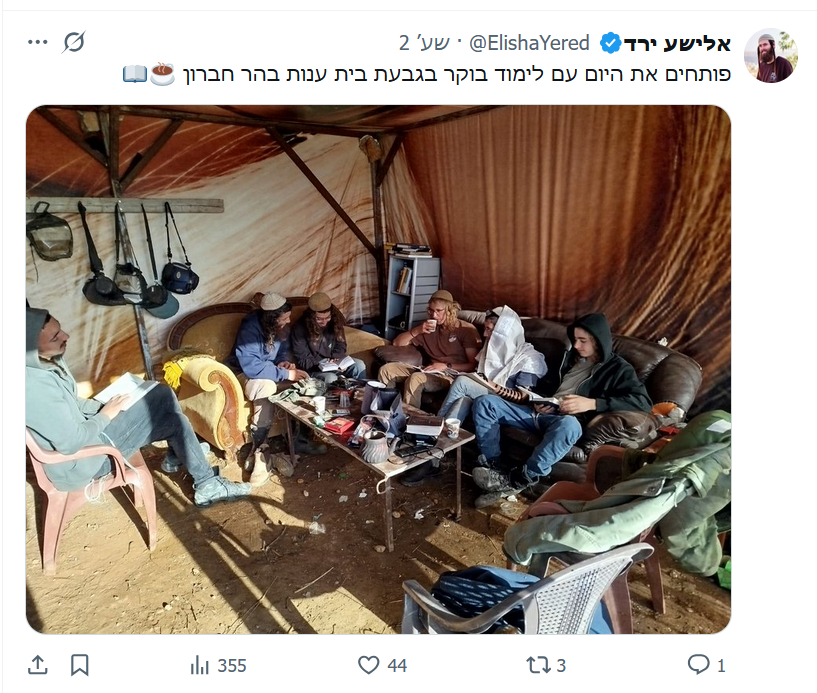This screenshot has height=693, width=817.
Task: Retweet using the repost arrows icon
Action: [538, 665]
